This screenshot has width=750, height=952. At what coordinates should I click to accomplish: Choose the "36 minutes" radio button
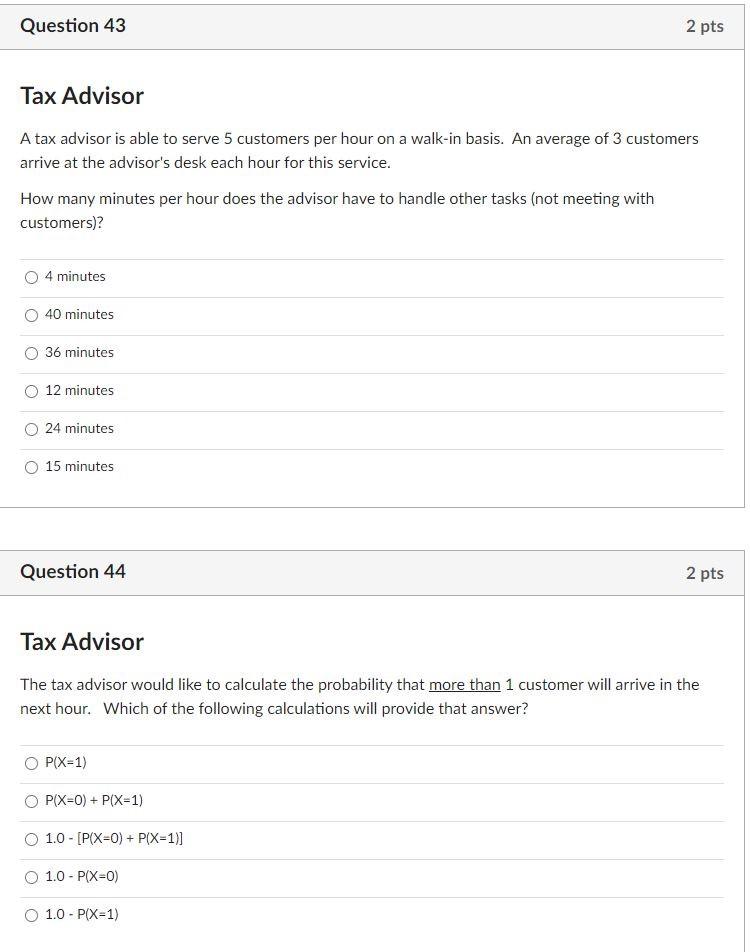(31, 352)
